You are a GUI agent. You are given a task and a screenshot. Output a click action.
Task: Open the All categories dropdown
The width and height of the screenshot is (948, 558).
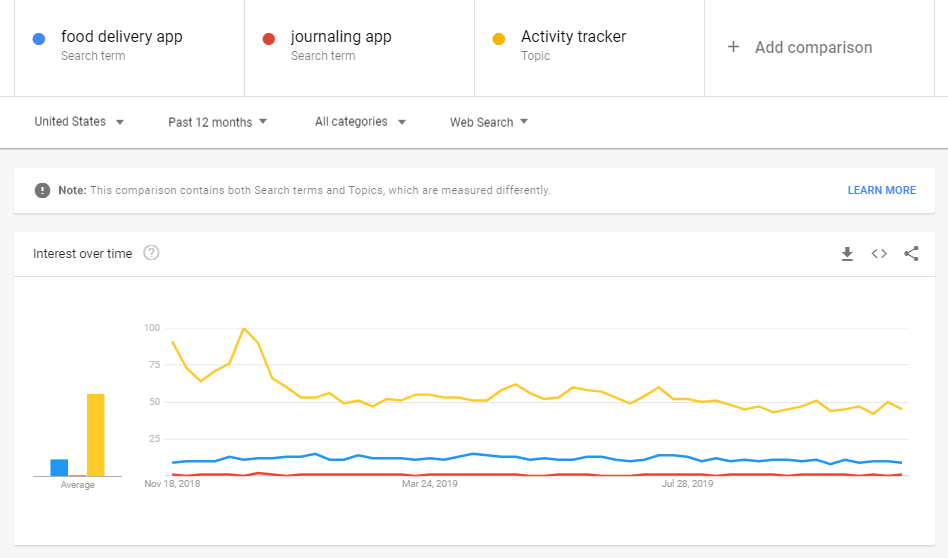point(360,122)
